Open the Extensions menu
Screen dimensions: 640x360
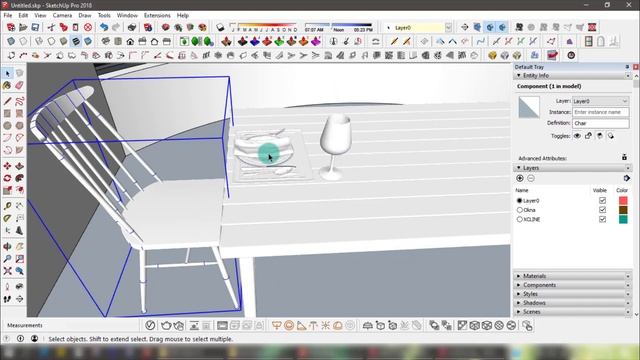point(157,15)
